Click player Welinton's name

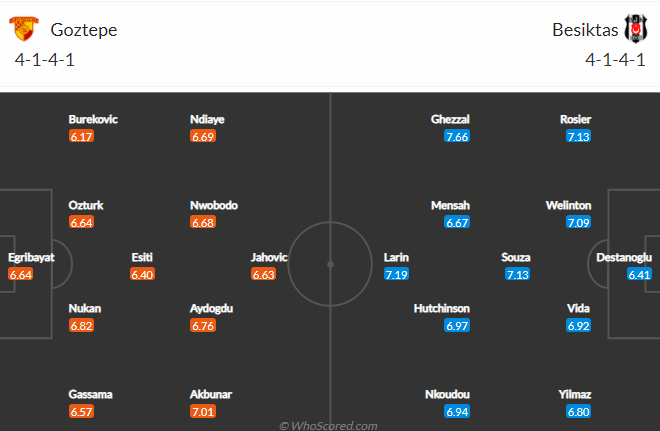[x=568, y=205]
